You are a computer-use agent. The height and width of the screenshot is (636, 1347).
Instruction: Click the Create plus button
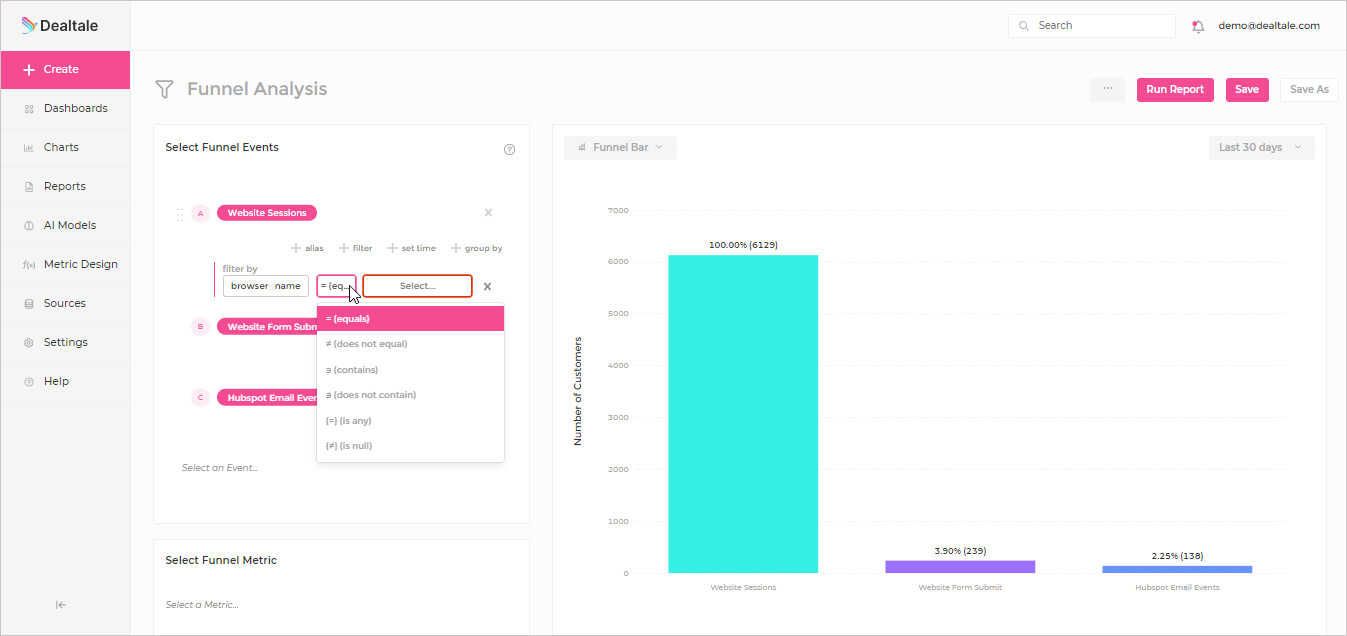(65, 69)
